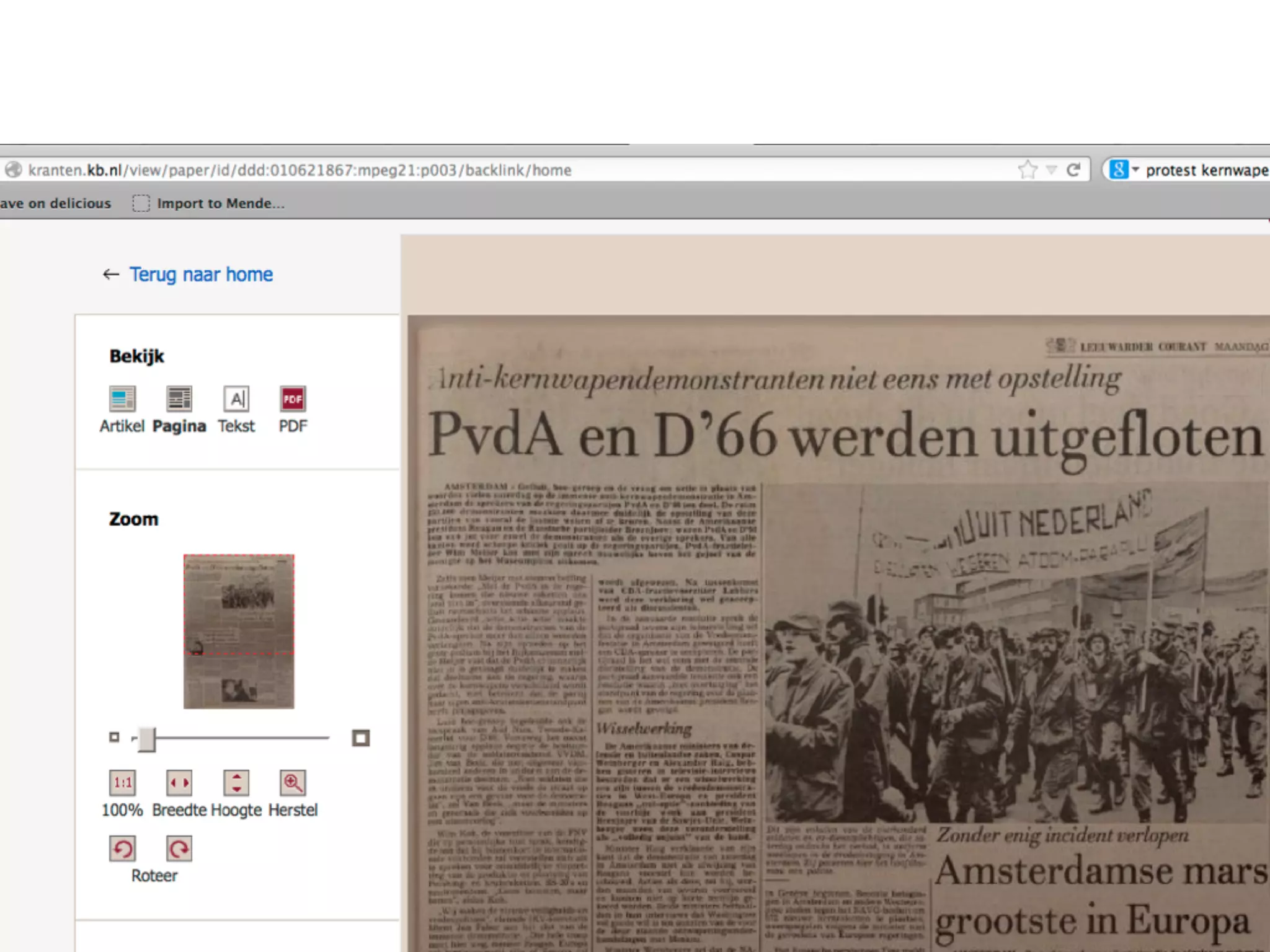
Task: Click the page overview thumbnail
Action: tap(239, 631)
